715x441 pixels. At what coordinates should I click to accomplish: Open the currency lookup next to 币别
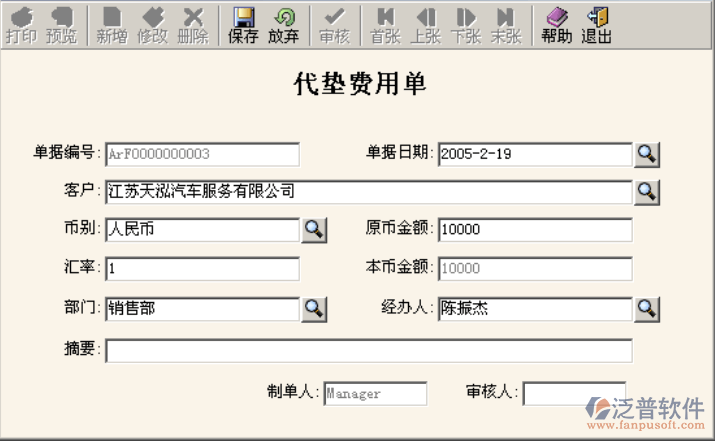pos(315,229)
